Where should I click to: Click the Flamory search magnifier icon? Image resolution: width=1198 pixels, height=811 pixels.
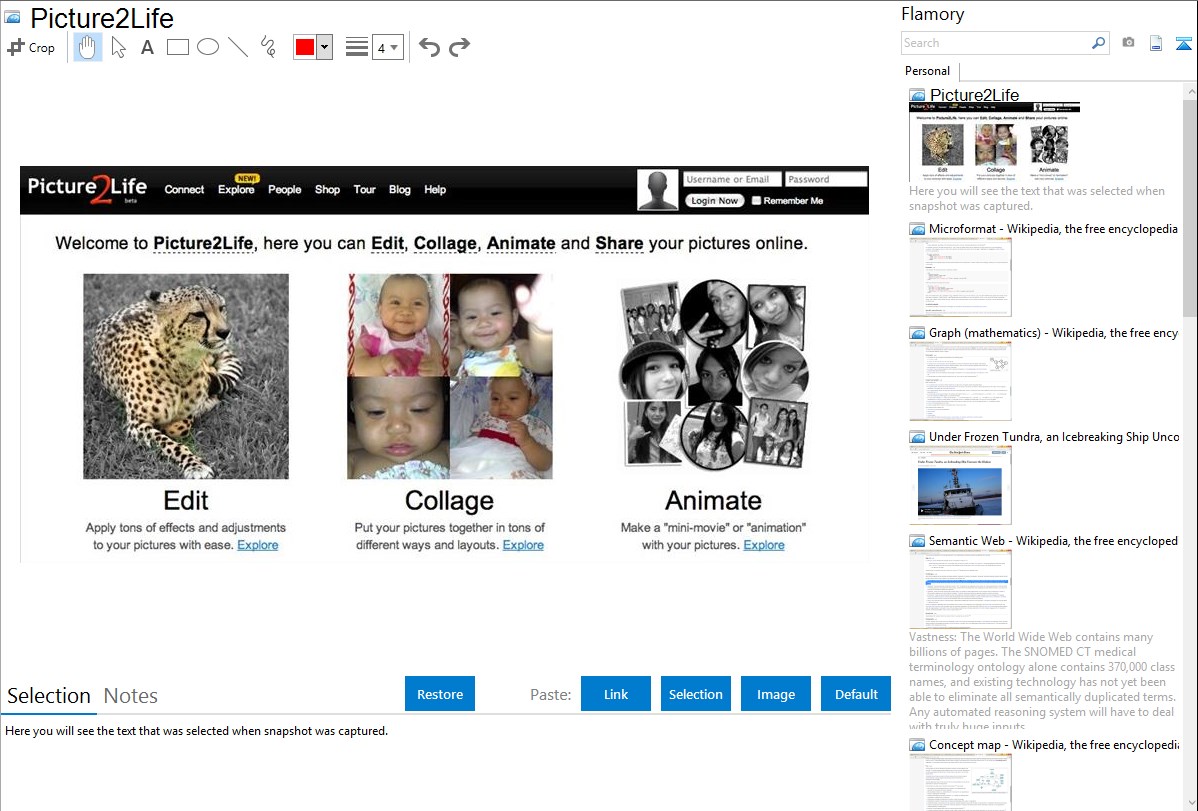click(1098, 43)
